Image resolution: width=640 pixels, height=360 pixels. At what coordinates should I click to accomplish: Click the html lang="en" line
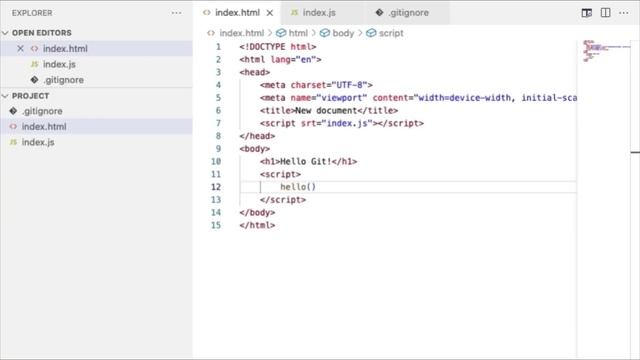[x=280, y=60]
